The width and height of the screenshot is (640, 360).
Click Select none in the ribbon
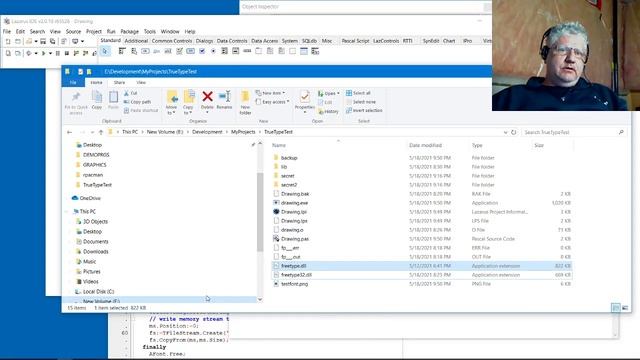360,102
